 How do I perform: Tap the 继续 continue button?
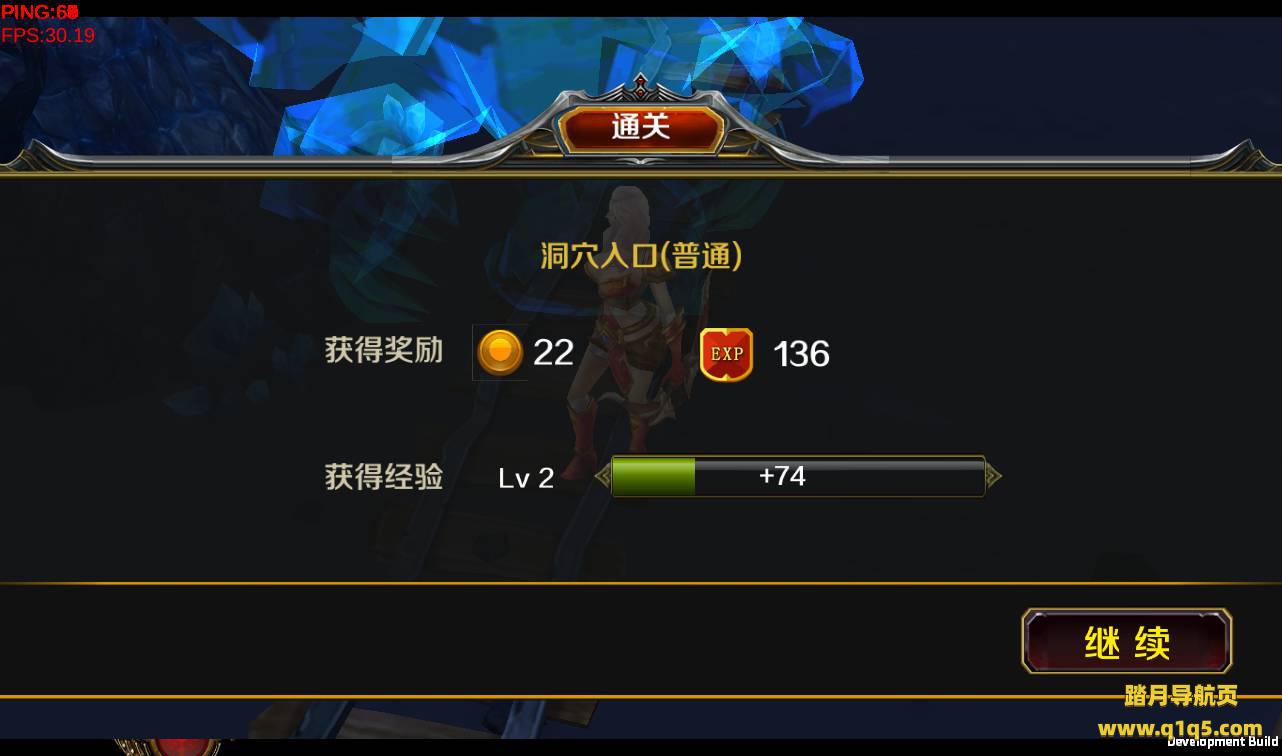point(1127,641)
